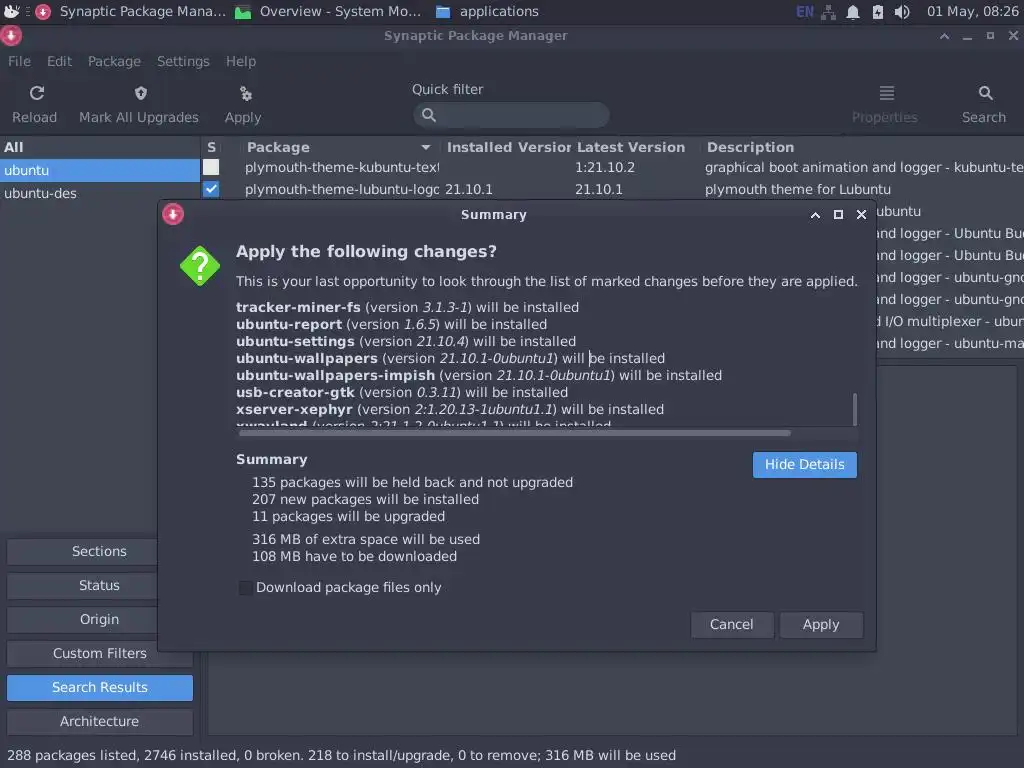Viewport: 1024px width, 768px height.
Task: Click the Mark All Upgrades shield icon
Action: tap(140, 93)
